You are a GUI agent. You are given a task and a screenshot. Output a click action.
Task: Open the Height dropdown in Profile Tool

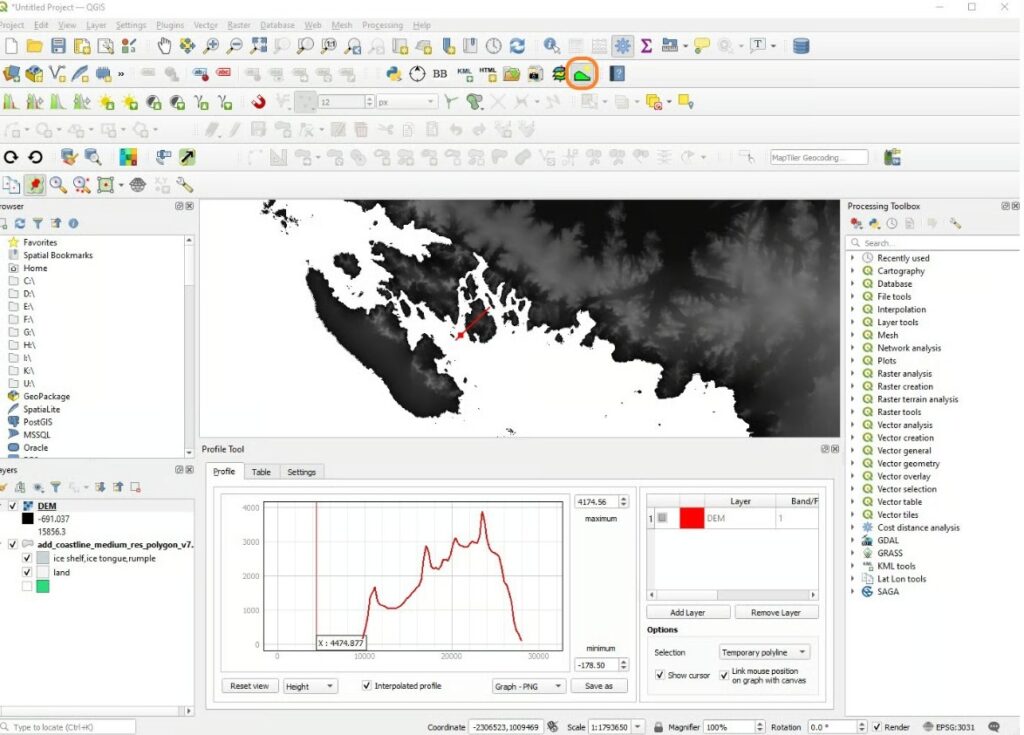point(310,686)
